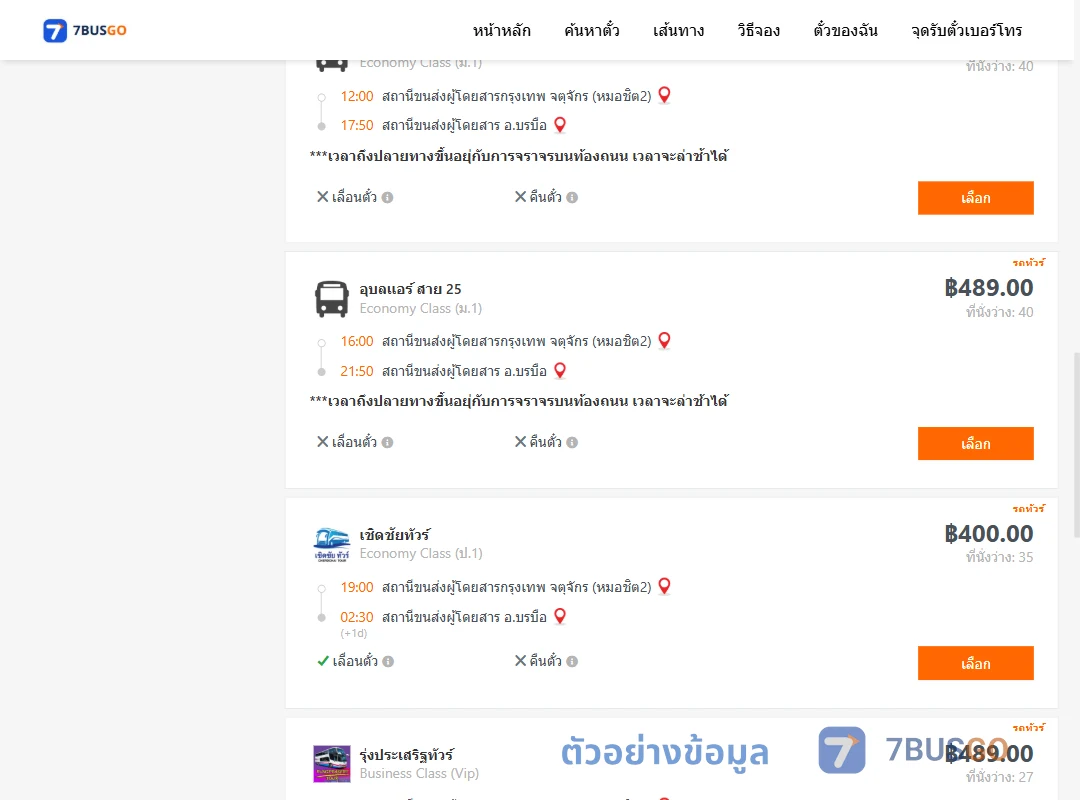This screenshot has height=800, width=1080.
Task: Click the 19:00 departure time
Action: point(357,587)
